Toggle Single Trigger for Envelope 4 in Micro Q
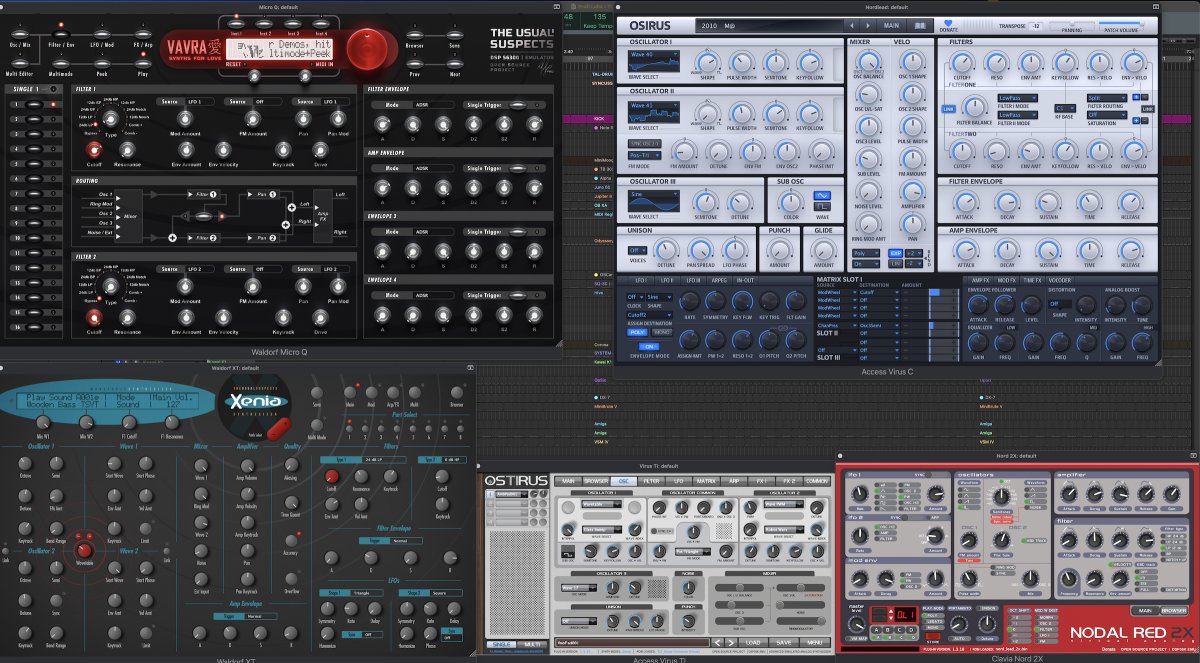The image size is (1200, 663). 517,295
